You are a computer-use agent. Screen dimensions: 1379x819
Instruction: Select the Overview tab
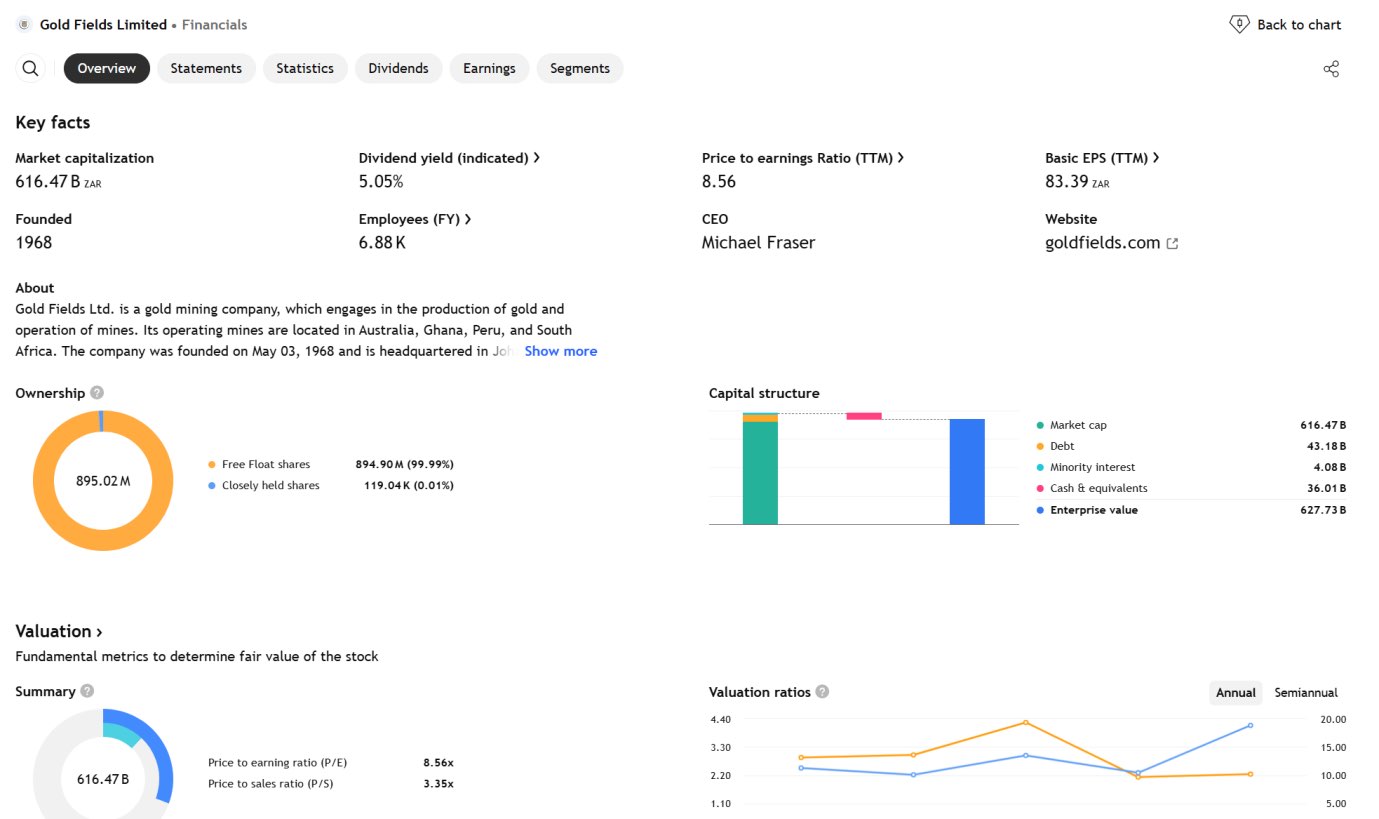click(107, 68)
